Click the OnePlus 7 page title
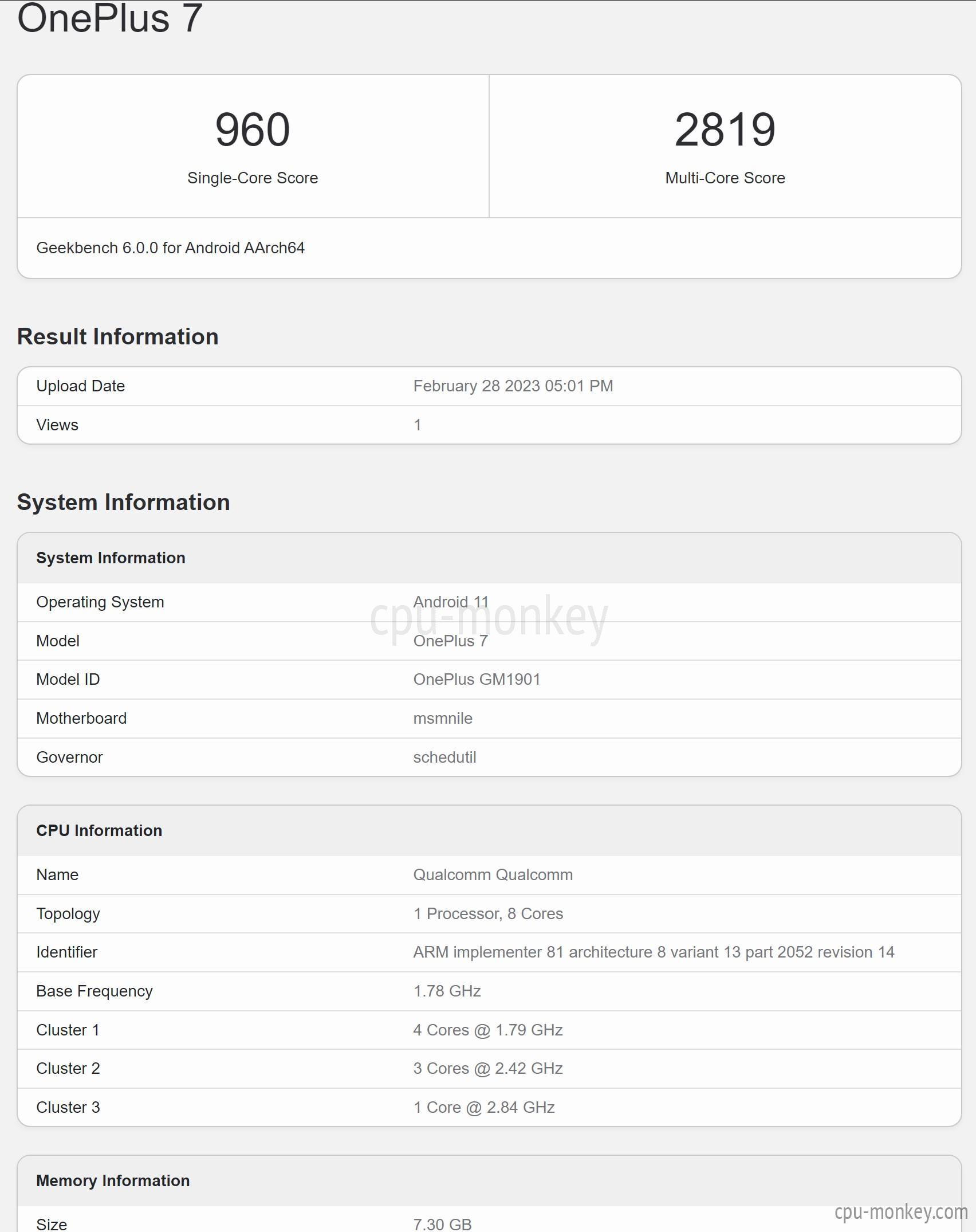 (x=110, y=17)
